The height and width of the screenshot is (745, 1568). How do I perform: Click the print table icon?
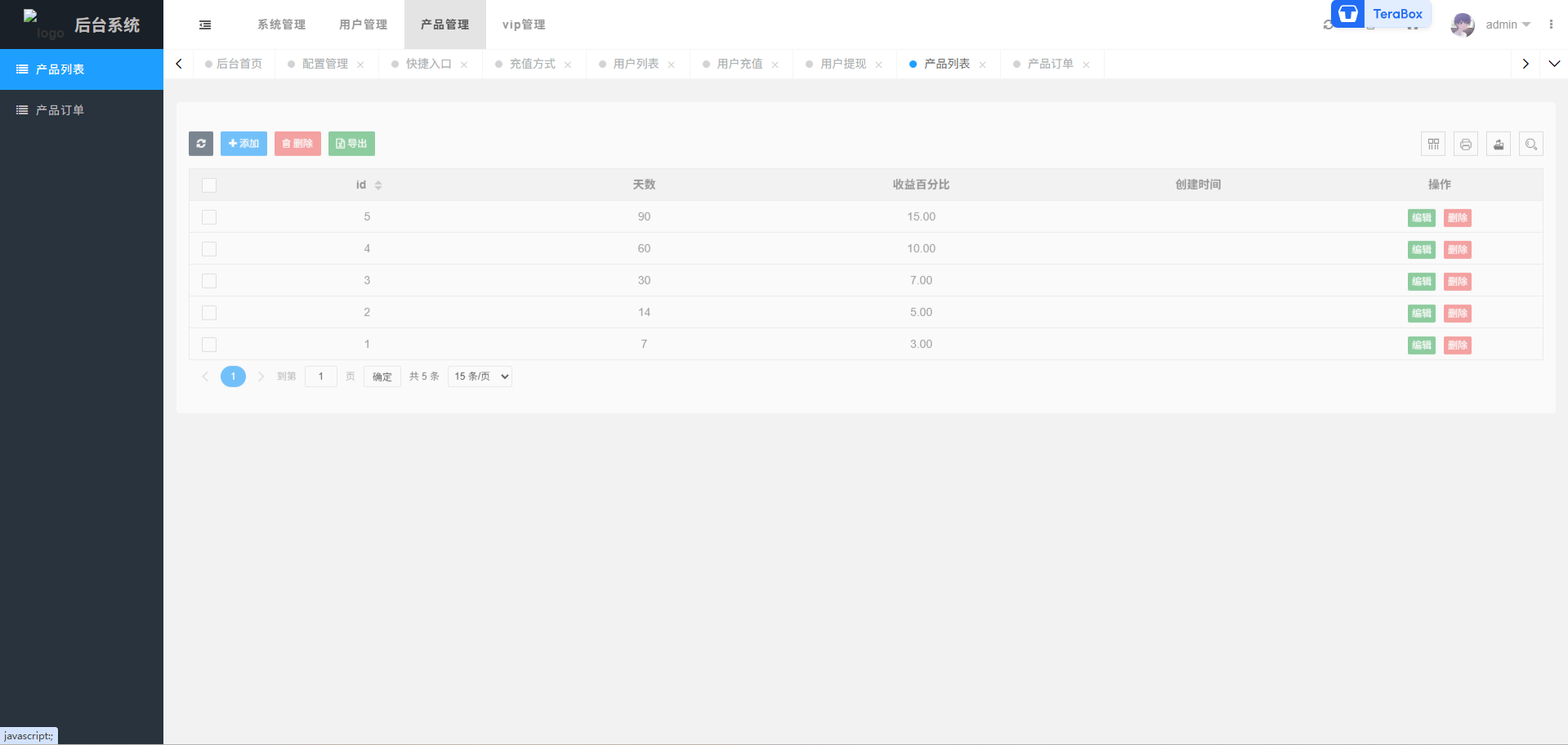click(x=1466, y=144)
